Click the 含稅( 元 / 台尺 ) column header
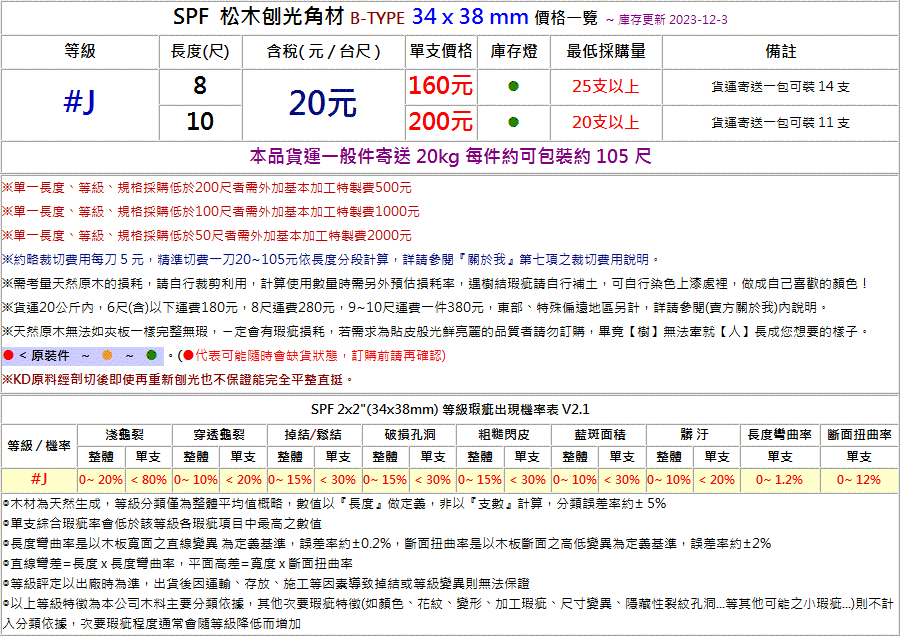Image resolution: width=900 pixels, height=636 pixels. click(324, 52)
